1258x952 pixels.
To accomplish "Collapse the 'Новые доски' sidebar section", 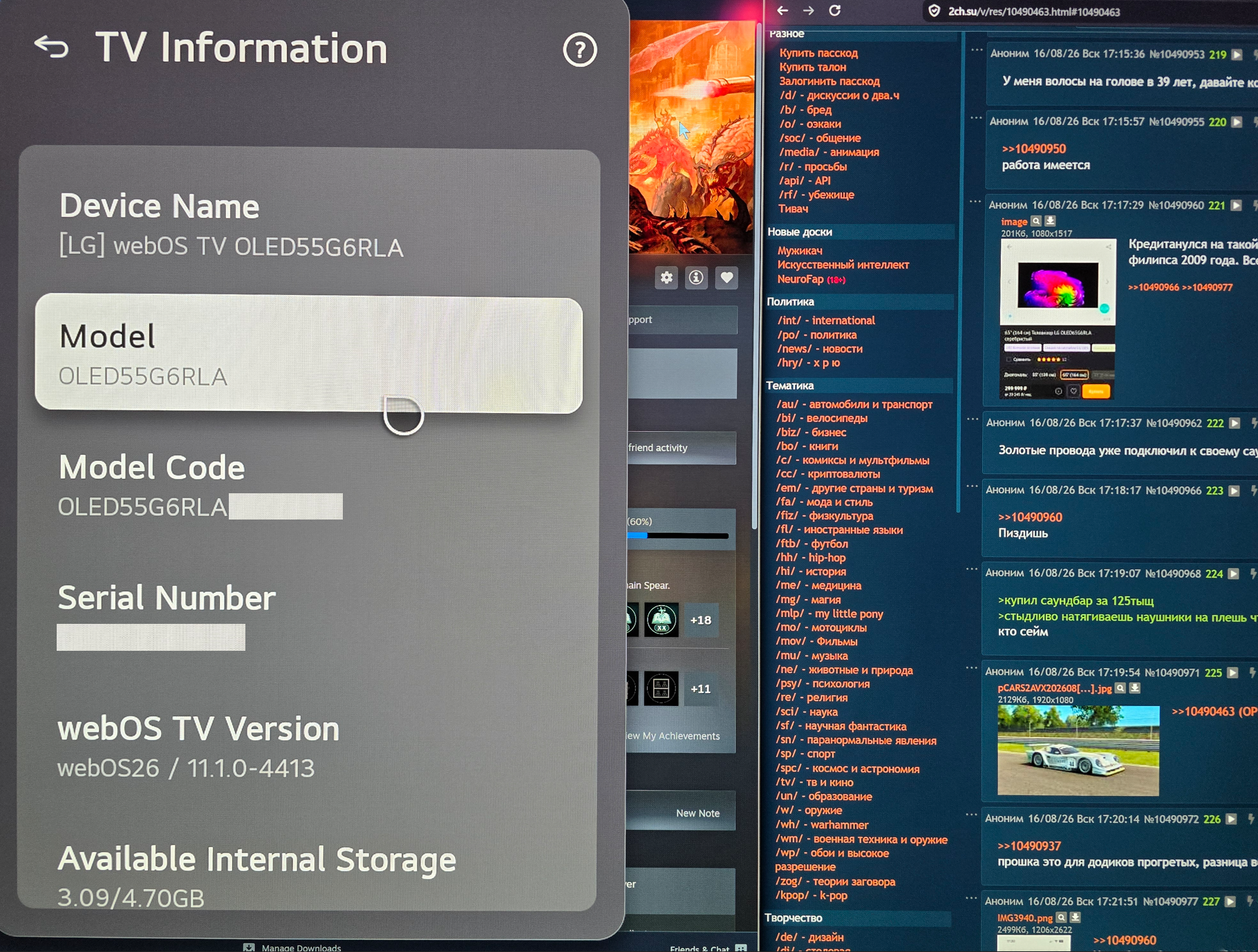I will pos(861,232).
